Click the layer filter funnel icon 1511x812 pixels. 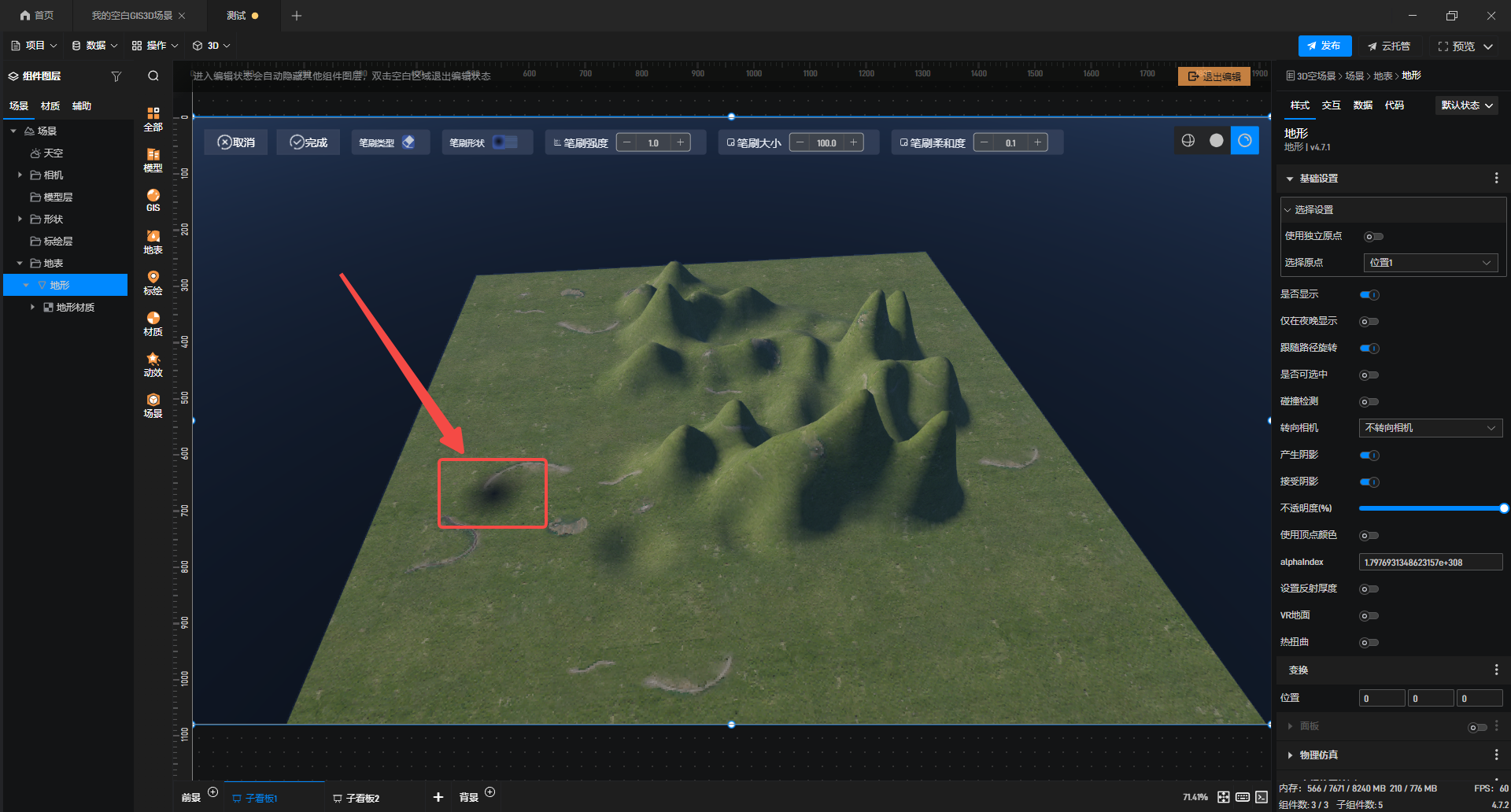click(x=116, y=76)
